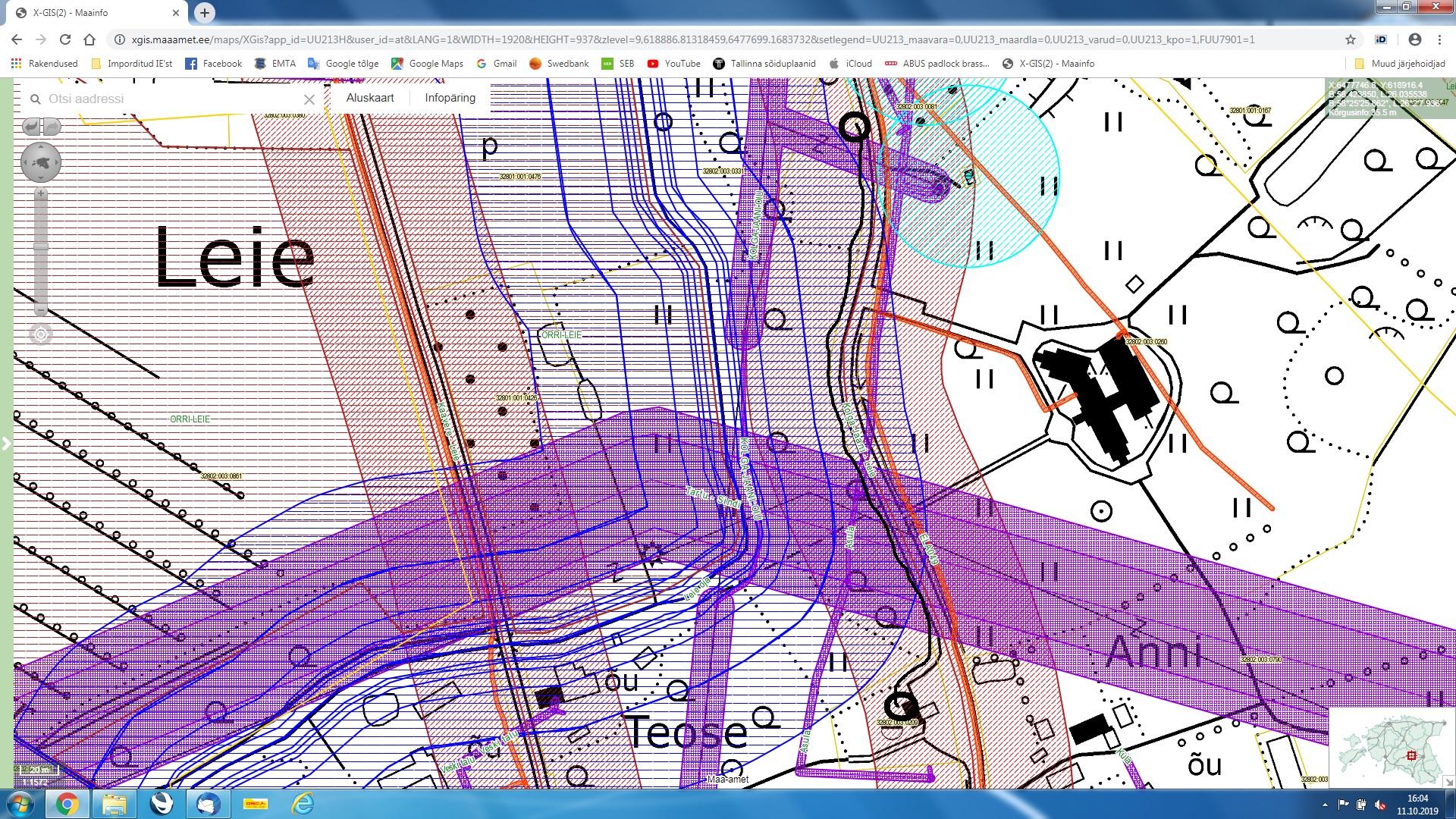Click the Estonia overview minimap
This screenshot has height=819, width=1456.
1389,748
